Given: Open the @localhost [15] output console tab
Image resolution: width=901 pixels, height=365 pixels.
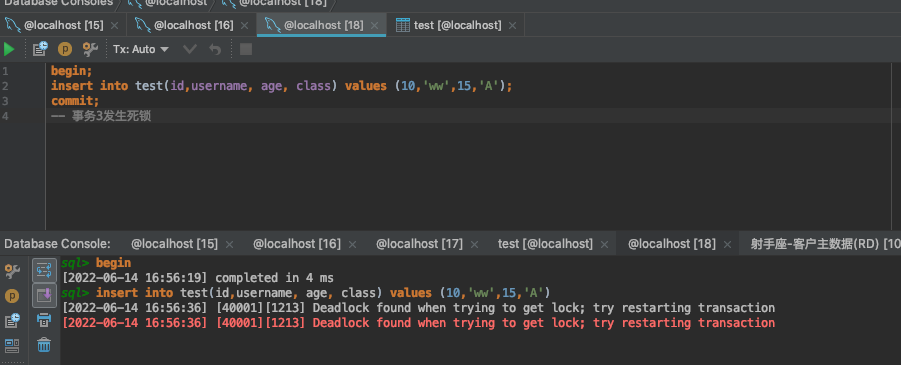Looking at the screenshot, I should (174, 244).
